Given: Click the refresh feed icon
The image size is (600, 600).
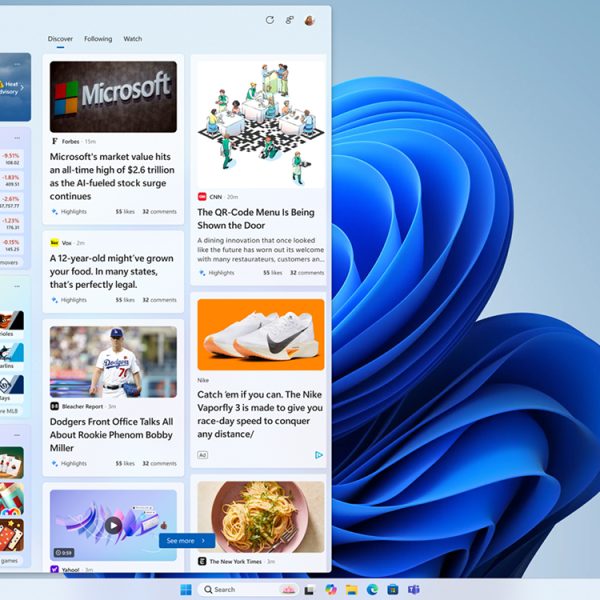Looking at the screenshot, I should pyautogui.click(x=270, y=20).
